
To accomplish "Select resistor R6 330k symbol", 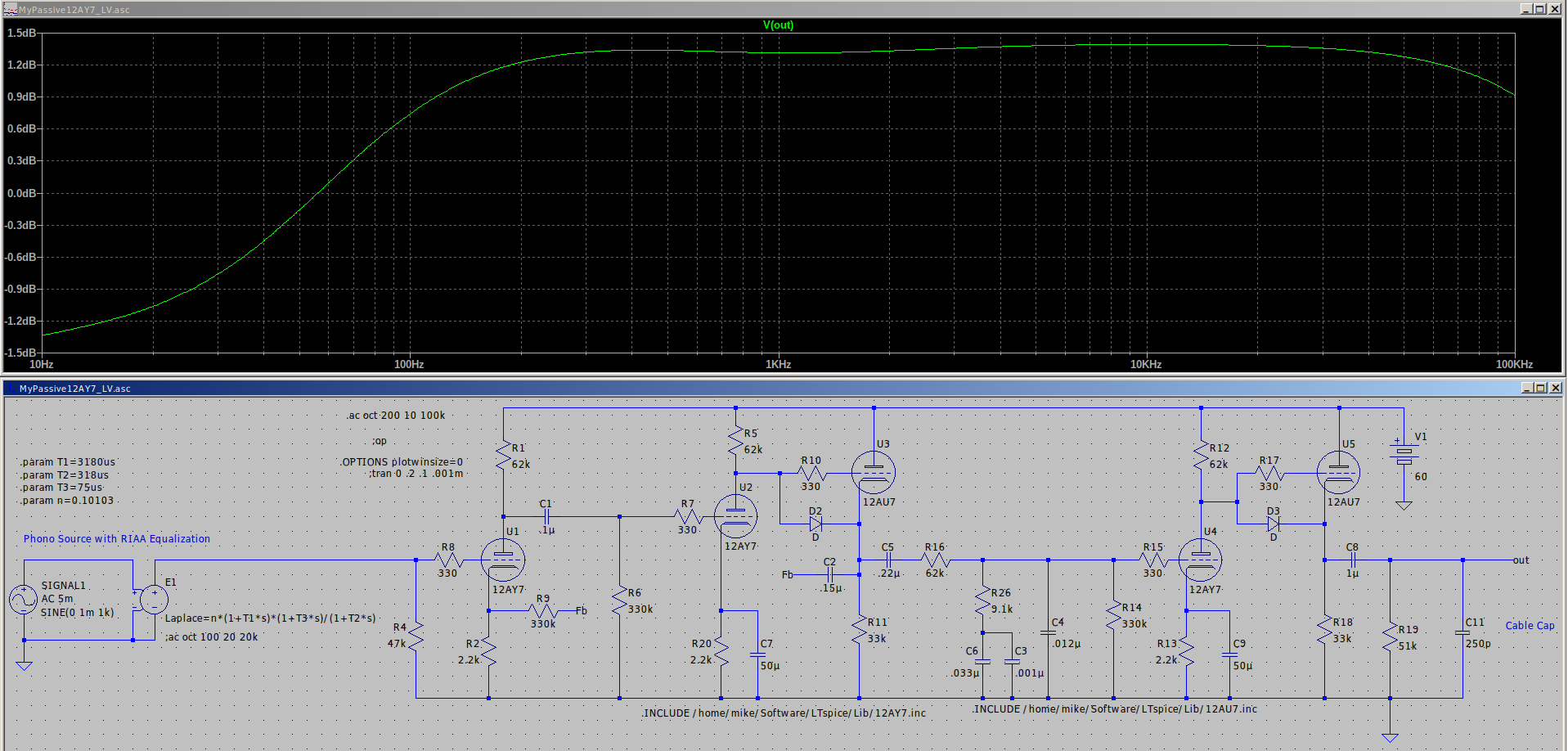I will (619, 601).
